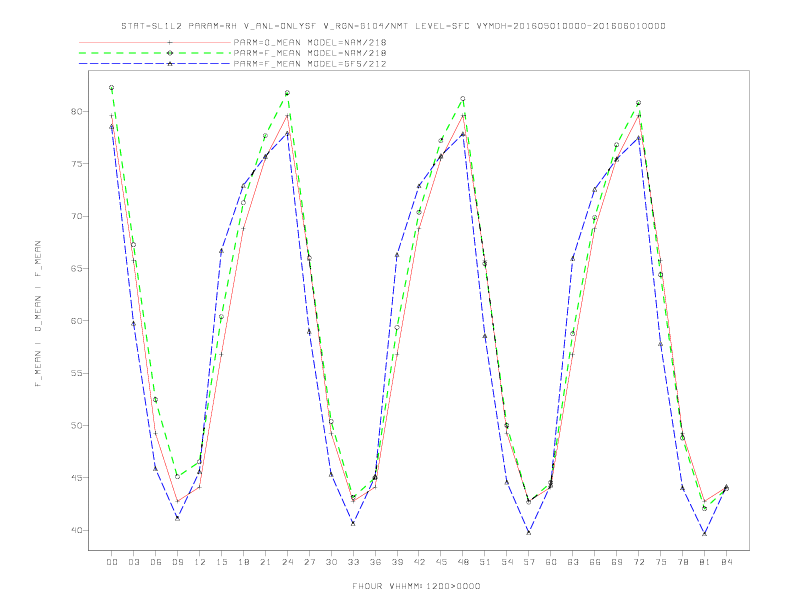Click green circle data marker at hour 09

177,476
